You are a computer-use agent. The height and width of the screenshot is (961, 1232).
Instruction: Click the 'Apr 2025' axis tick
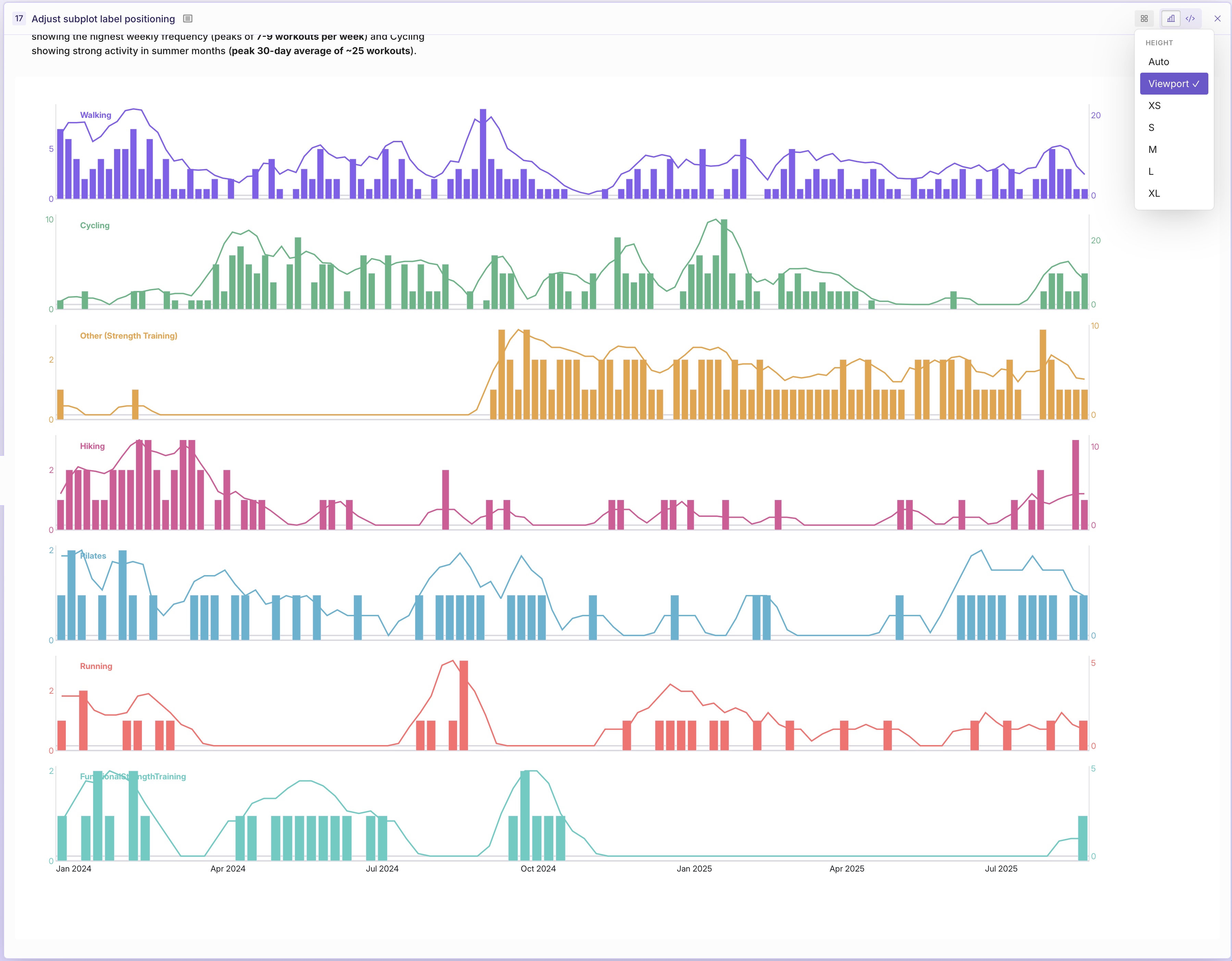[847, 868]
